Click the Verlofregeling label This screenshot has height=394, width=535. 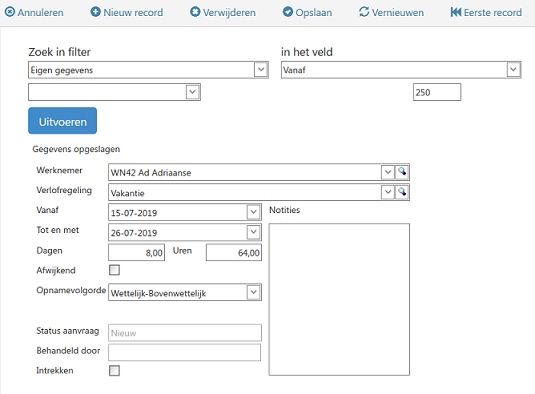pyautogui.click(x=64, y=190)
